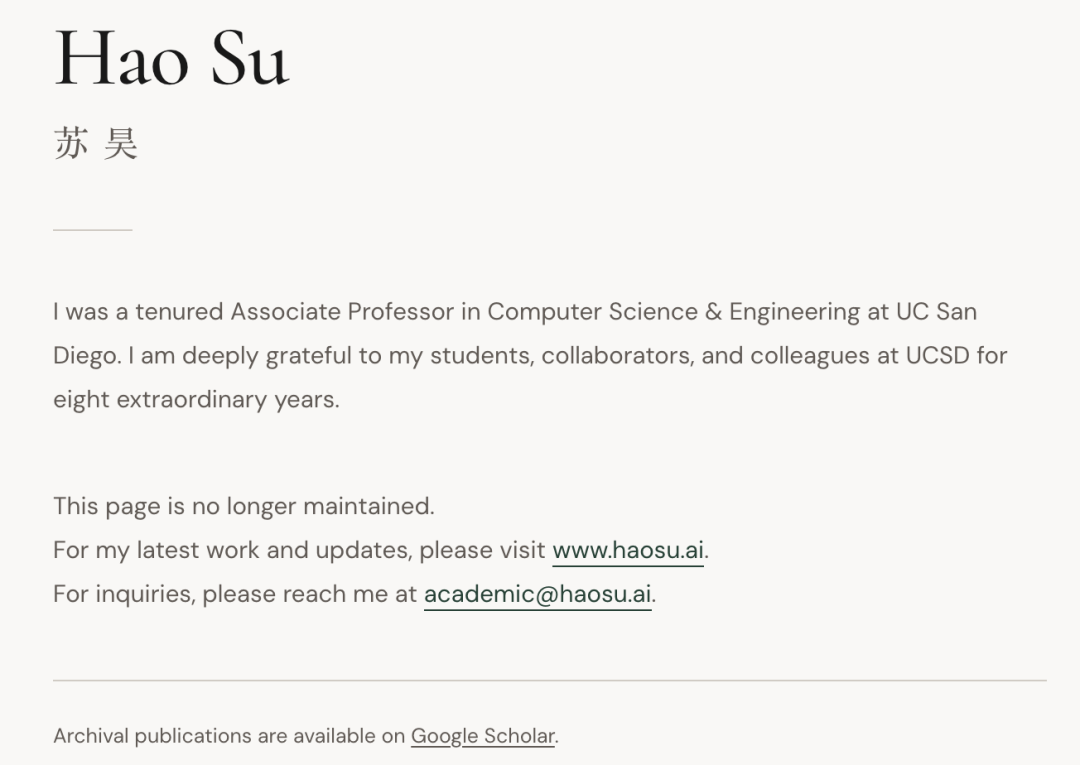Click "This page is no longer maintained." text
Screen dimensions: 1080x765
click(243, 506)
